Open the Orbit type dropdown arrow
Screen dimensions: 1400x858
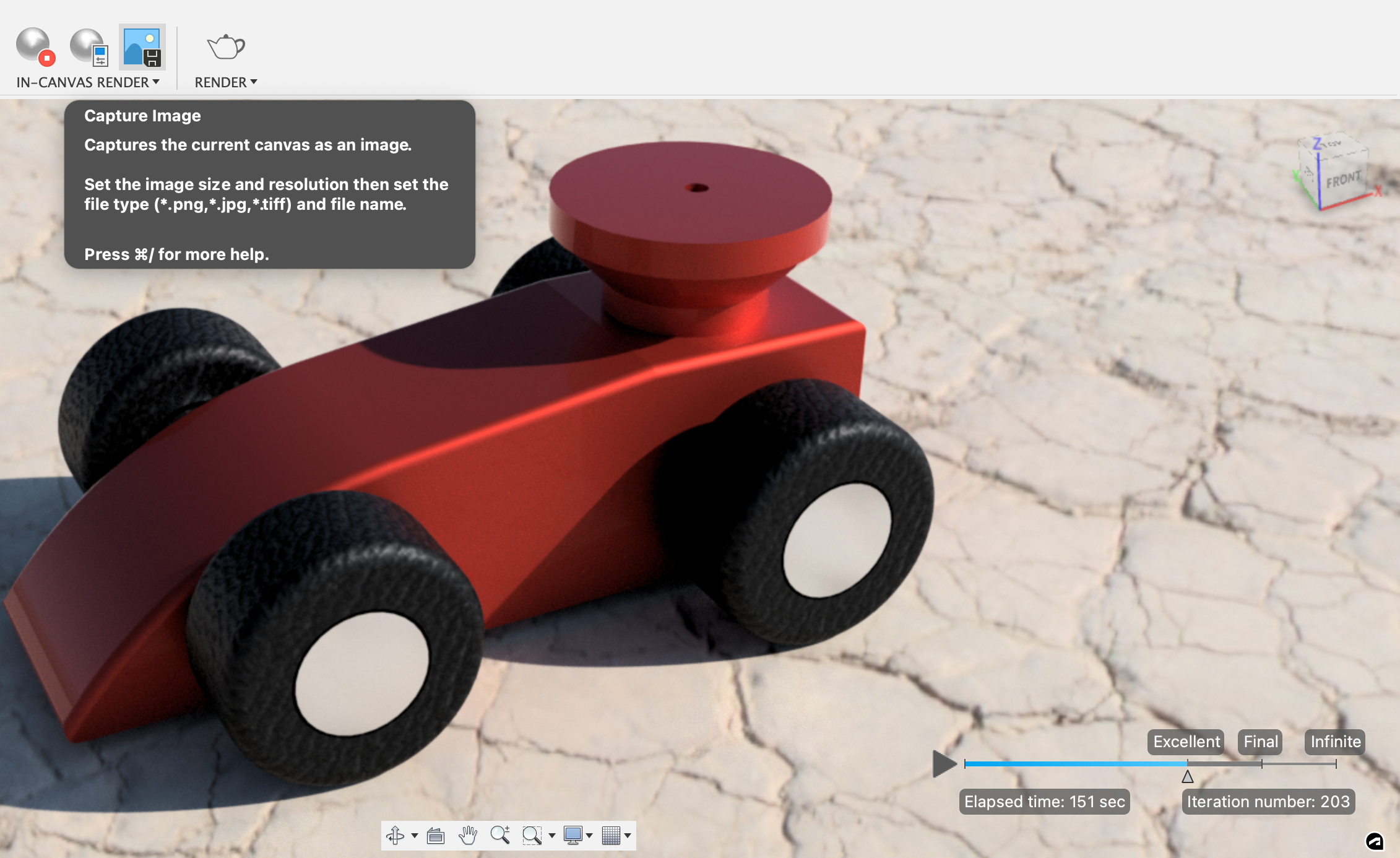415,836
